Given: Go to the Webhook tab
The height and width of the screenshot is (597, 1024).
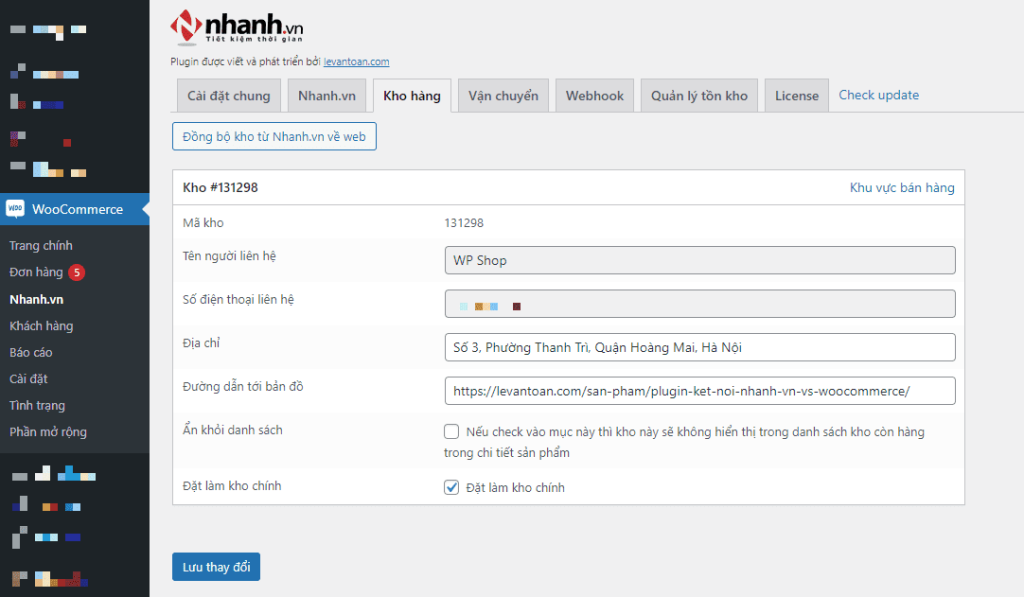Looking at the screenshot, I should click(x=594, y=96).
